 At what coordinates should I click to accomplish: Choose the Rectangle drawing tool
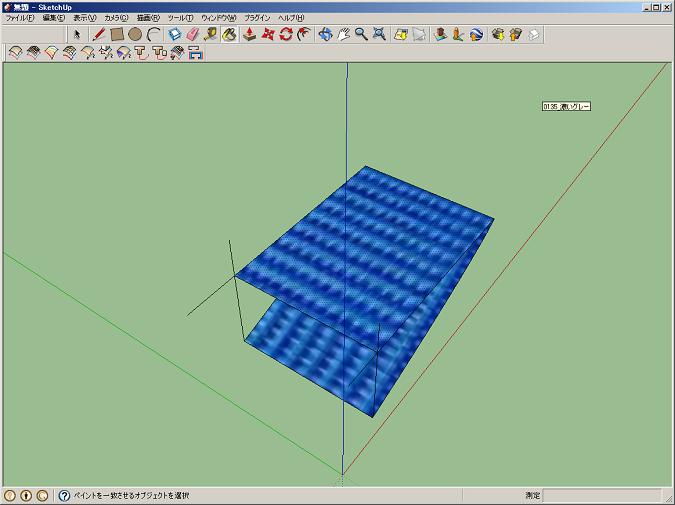(x=117, y=34)
